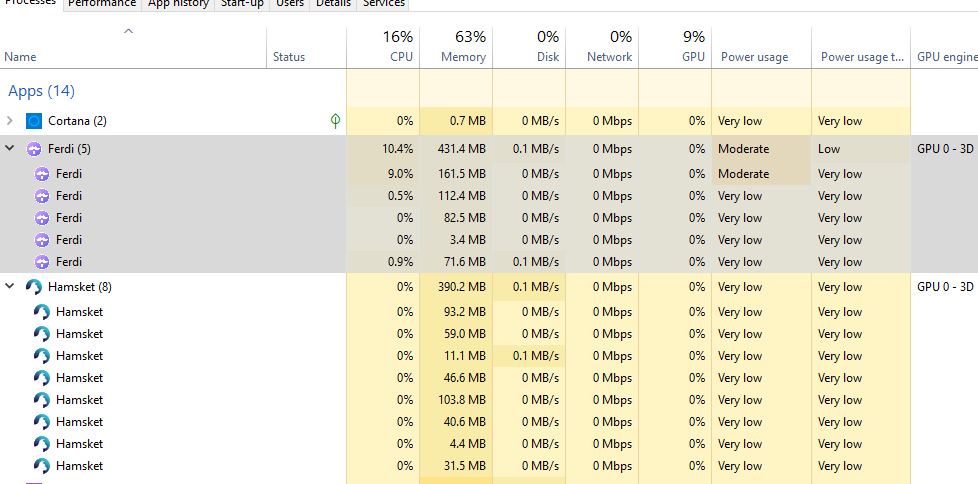Click 0.1 MB/s disk value in 71.6 MB row
The height and width of the screenshot is (484, 978).
536,262
